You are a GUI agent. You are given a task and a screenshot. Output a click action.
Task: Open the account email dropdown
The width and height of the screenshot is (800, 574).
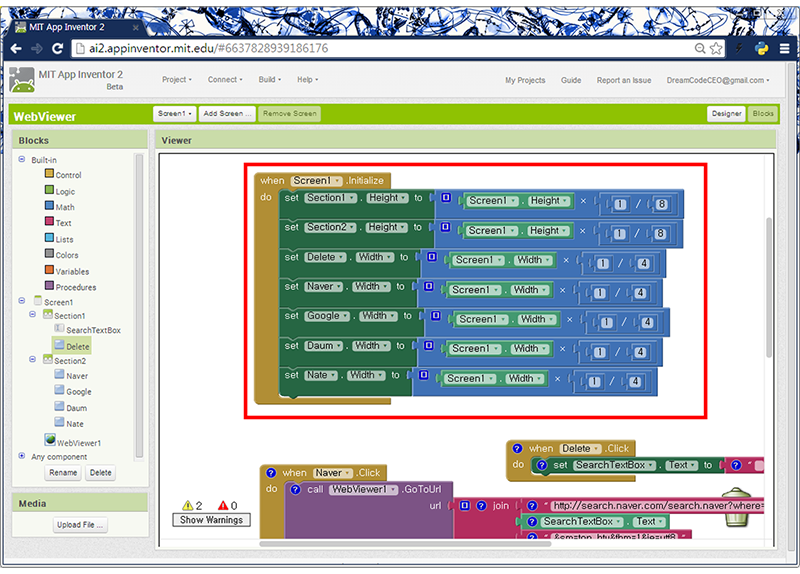(x=717, y=80)
